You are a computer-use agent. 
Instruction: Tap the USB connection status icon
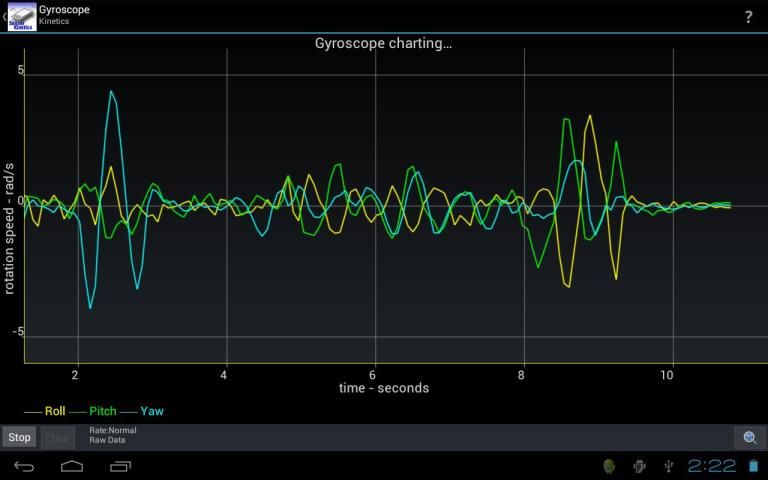click(668, 466)
